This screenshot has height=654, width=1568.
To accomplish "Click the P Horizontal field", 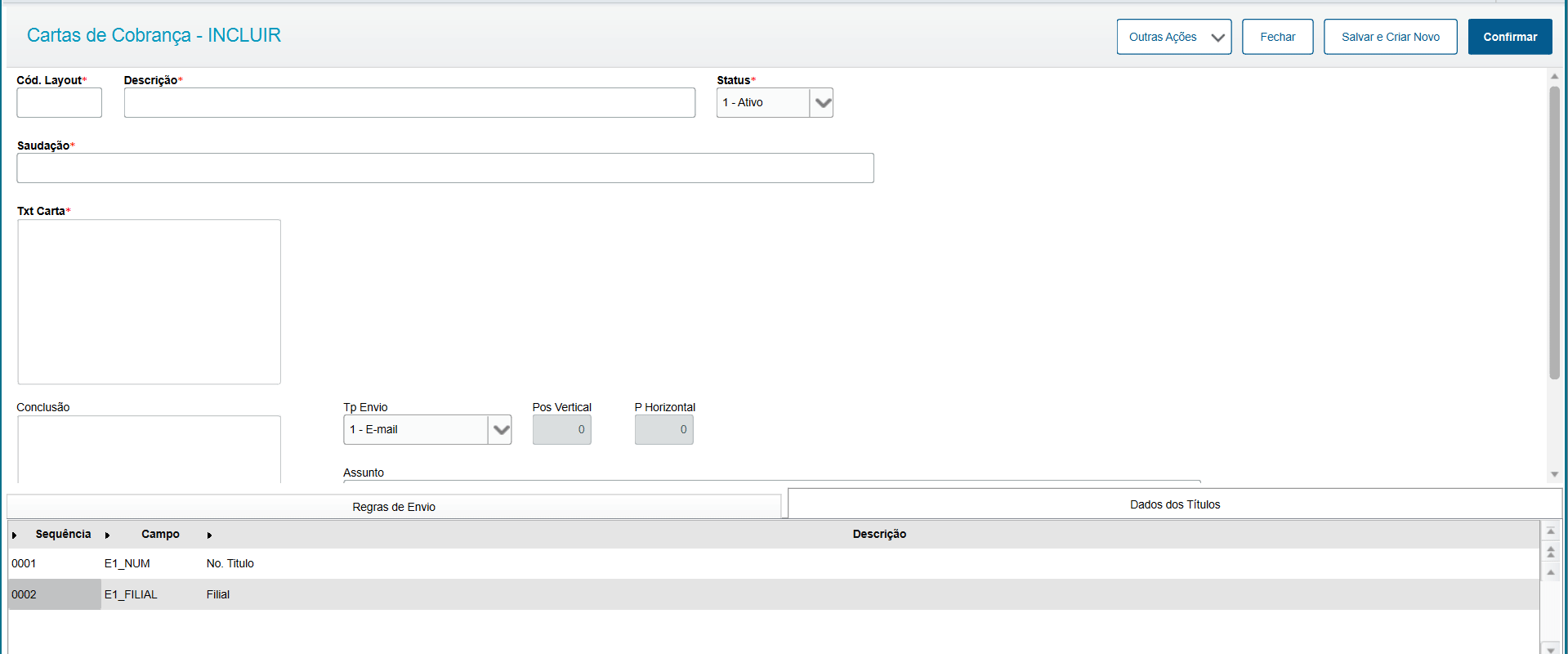I will pyautogui.click(x=664, y=430).
